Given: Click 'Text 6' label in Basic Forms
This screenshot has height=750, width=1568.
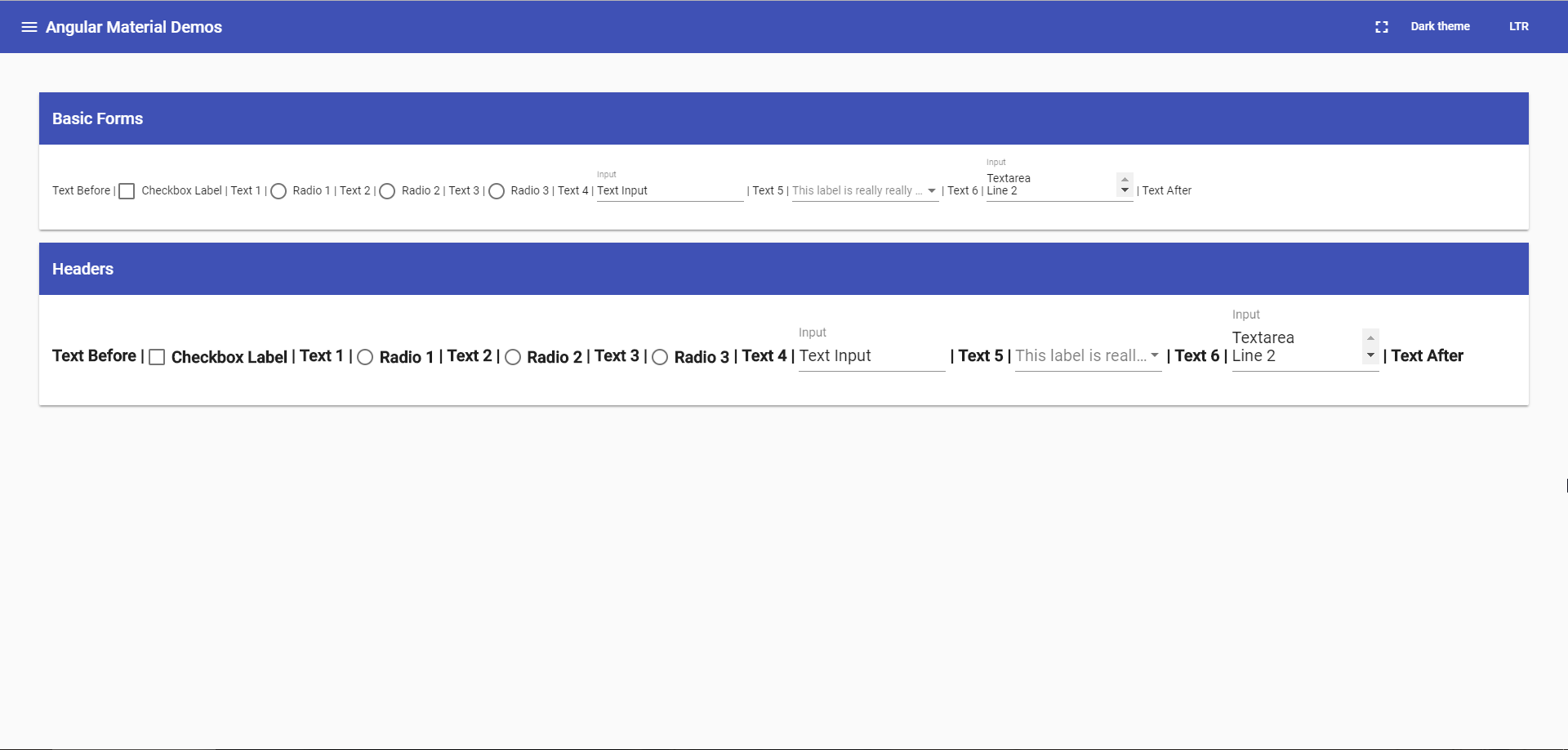Looking at the screenshot, I should (963, 191).
